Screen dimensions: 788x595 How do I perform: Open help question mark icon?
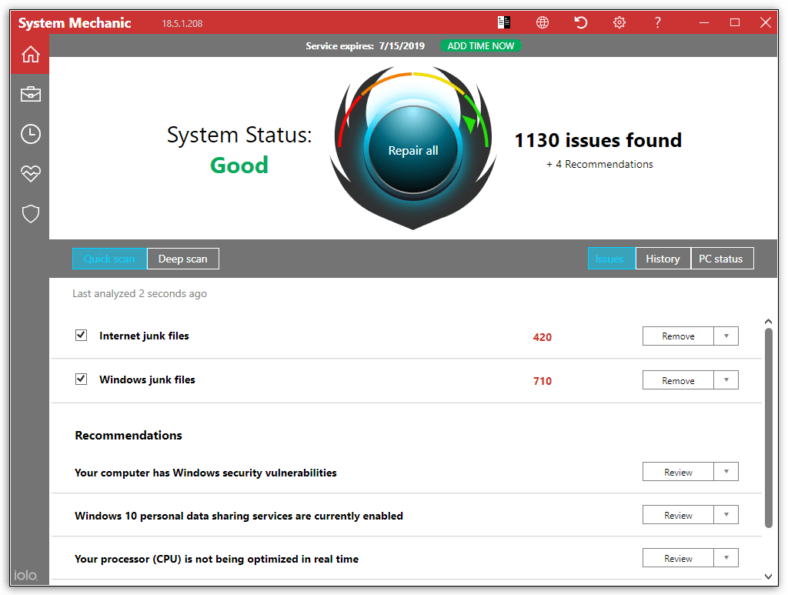657,23
